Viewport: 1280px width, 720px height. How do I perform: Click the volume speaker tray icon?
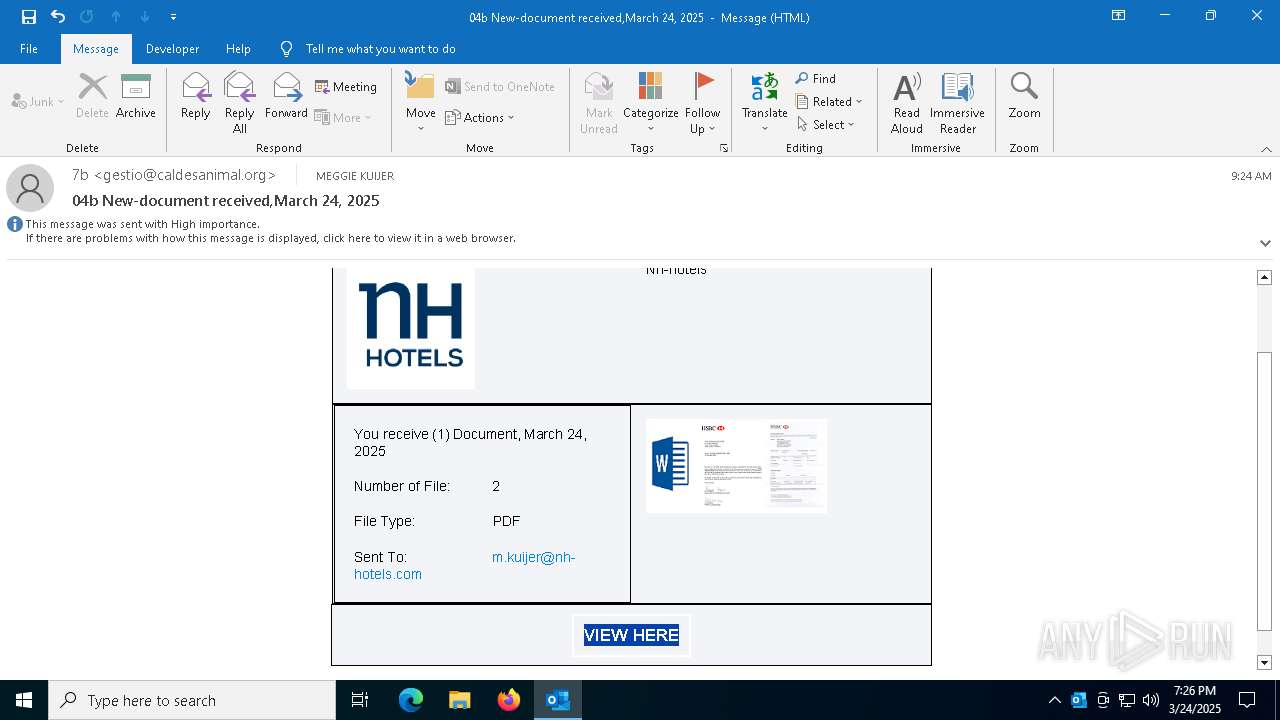[1151, 700]
